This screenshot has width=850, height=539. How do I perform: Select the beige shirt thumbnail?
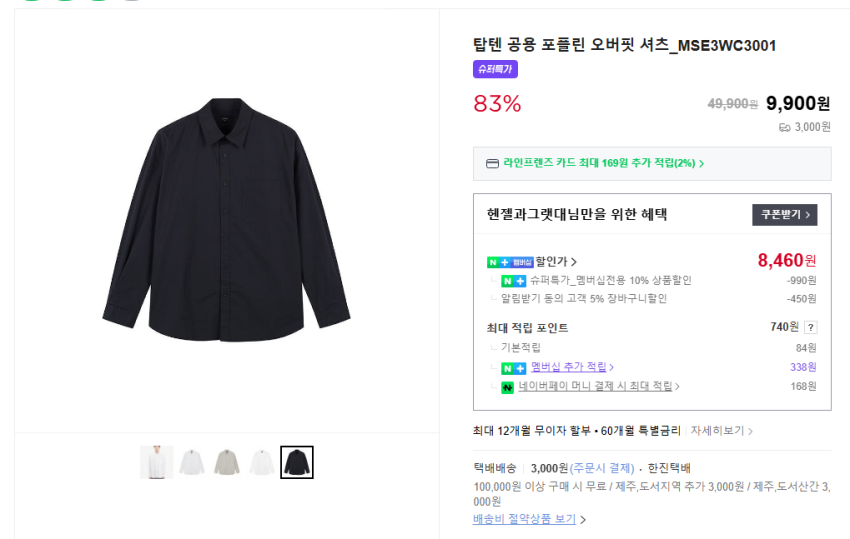(227, 462)
